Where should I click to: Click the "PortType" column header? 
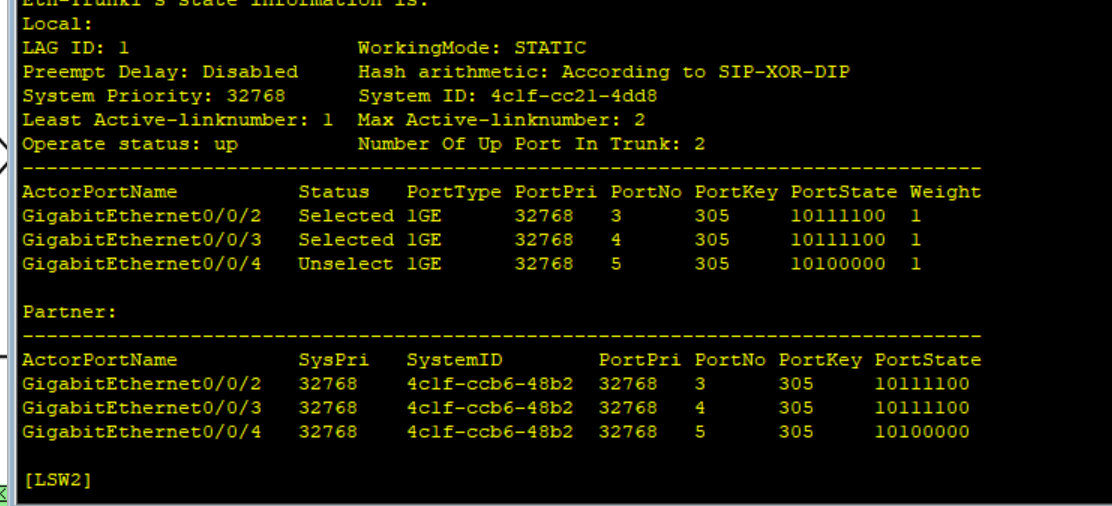454,192
